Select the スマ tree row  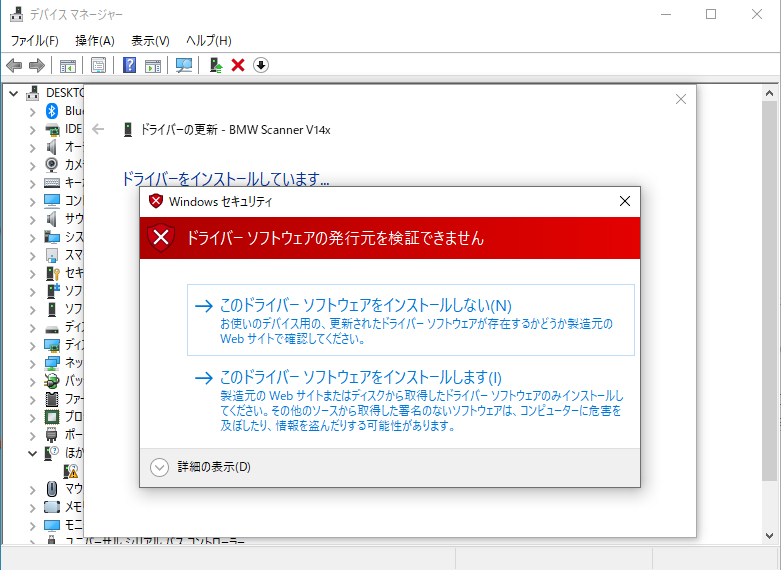point(64,255)
